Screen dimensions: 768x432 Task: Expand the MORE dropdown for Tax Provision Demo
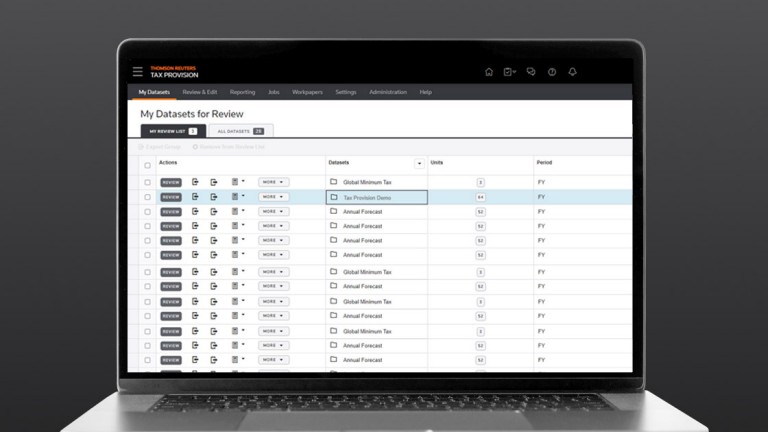(x=272, y=197)
